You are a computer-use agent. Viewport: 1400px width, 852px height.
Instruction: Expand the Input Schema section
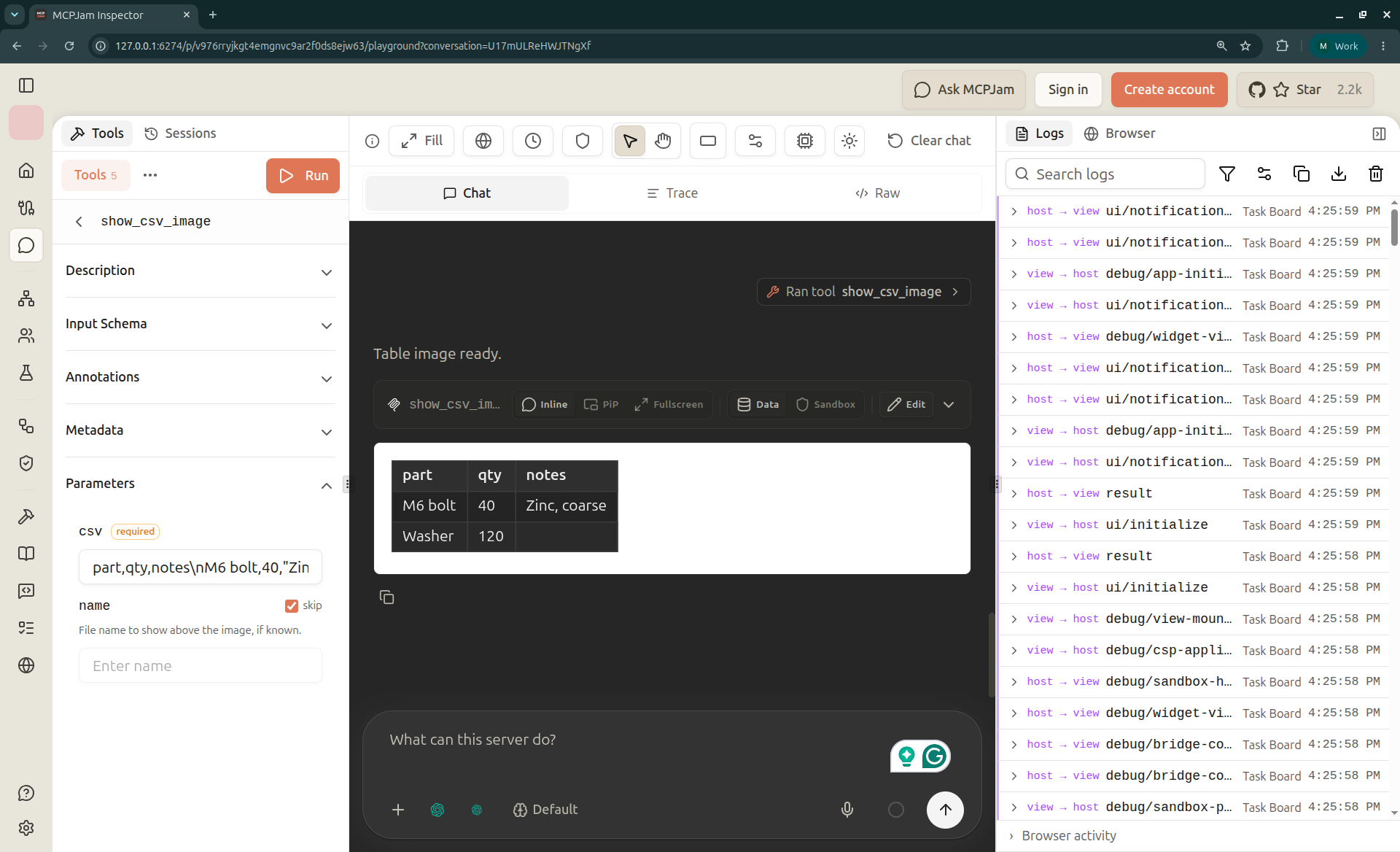tap(201, 324)
